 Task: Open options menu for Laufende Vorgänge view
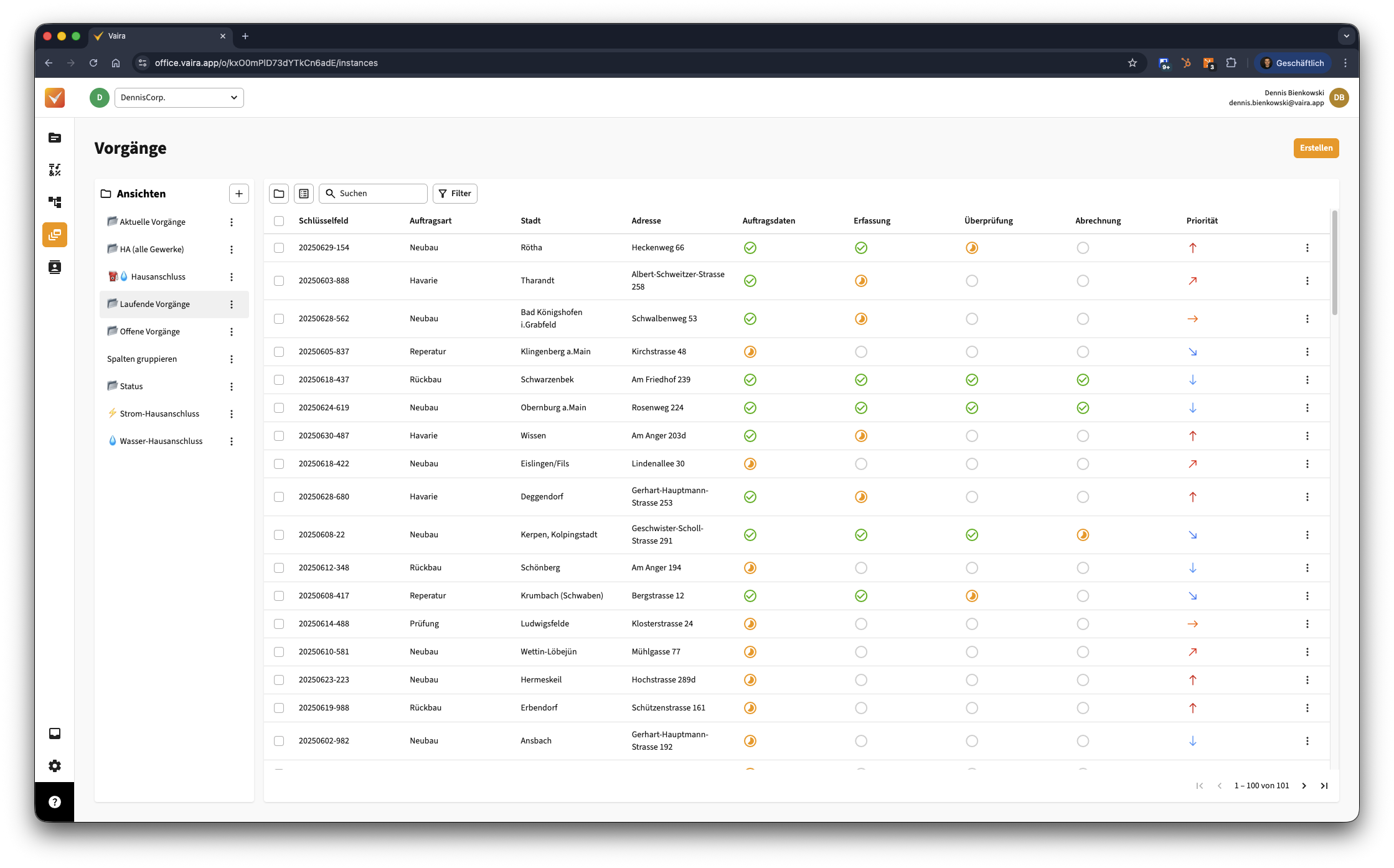click(232, 304)
